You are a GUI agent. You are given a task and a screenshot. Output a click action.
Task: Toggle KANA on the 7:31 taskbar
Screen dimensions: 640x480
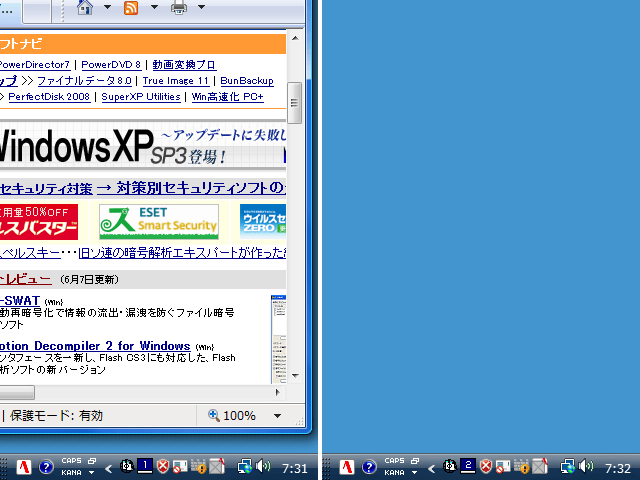click(x=71, y=472)
